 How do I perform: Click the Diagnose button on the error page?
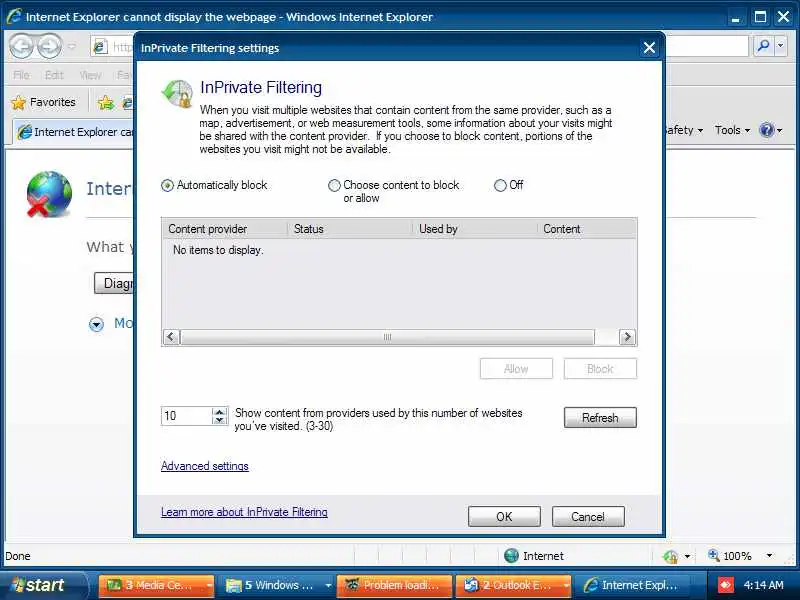pos(114,283)
